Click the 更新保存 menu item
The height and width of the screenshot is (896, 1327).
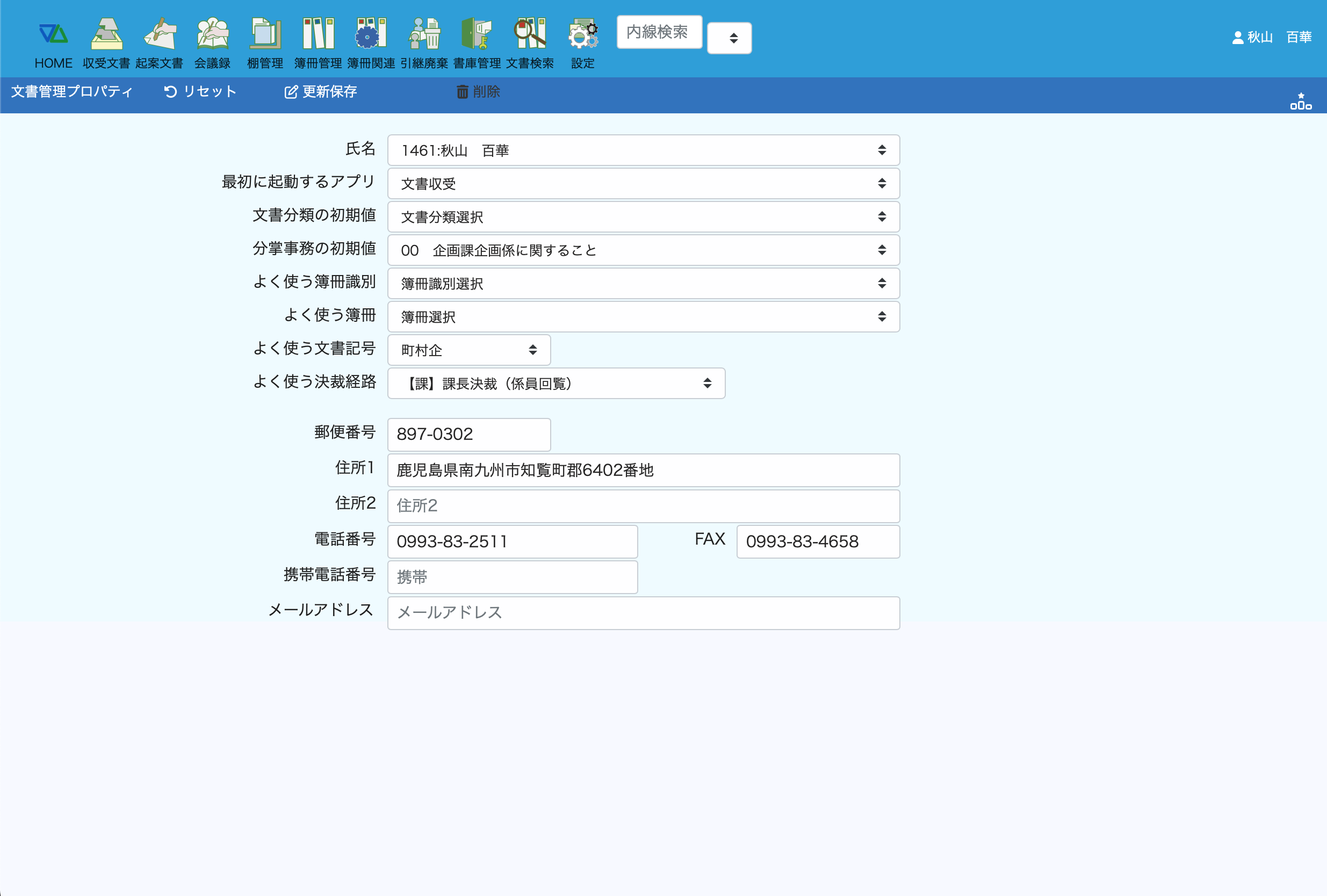tap(321, 91)
